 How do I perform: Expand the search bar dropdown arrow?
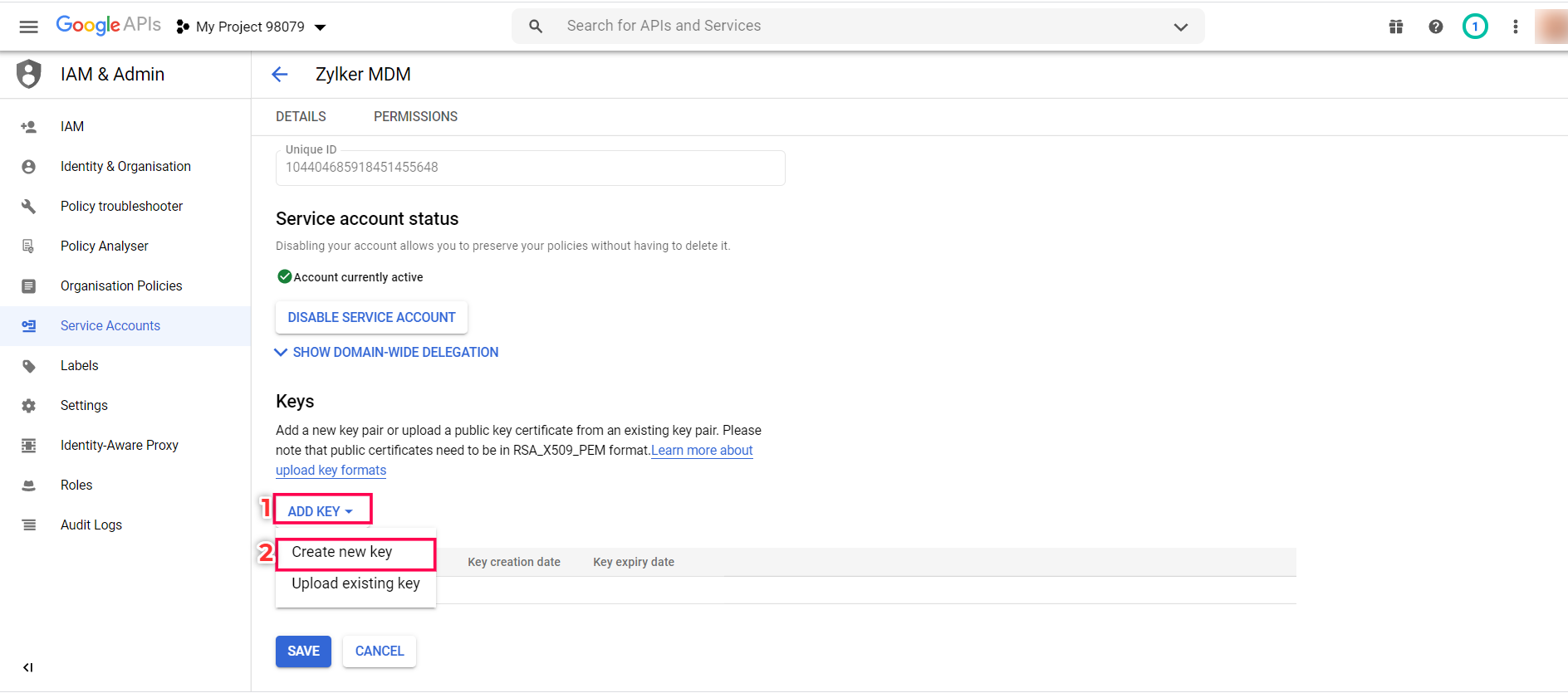coord(1180,27)
